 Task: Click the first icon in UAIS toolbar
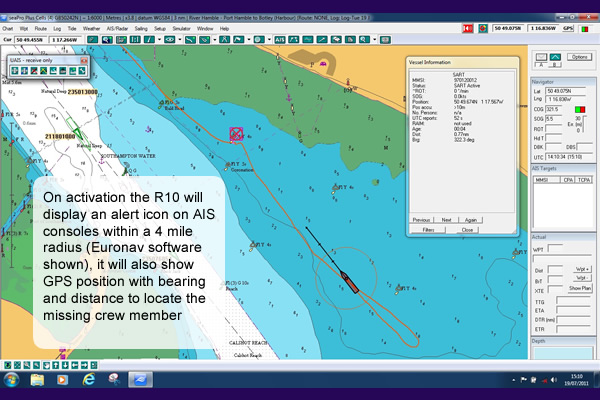click(x=13, y=71)
